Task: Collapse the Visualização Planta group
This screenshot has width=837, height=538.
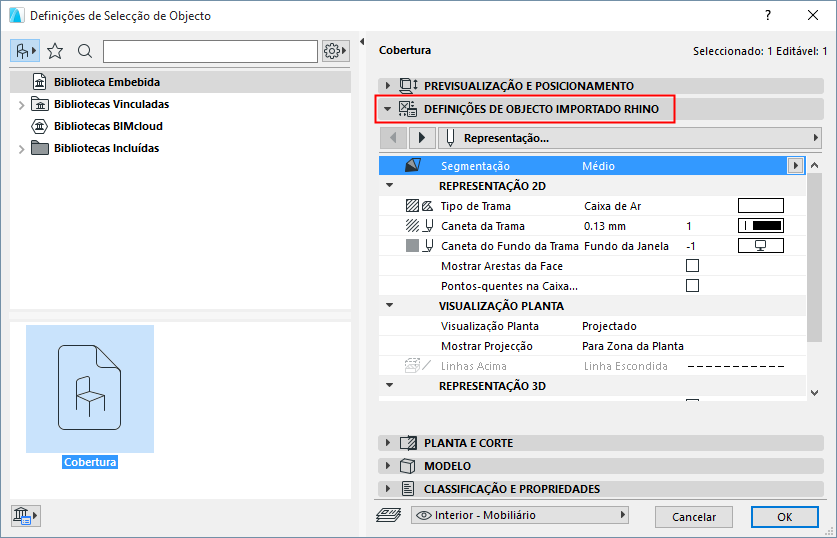Action: coord(390,305)
